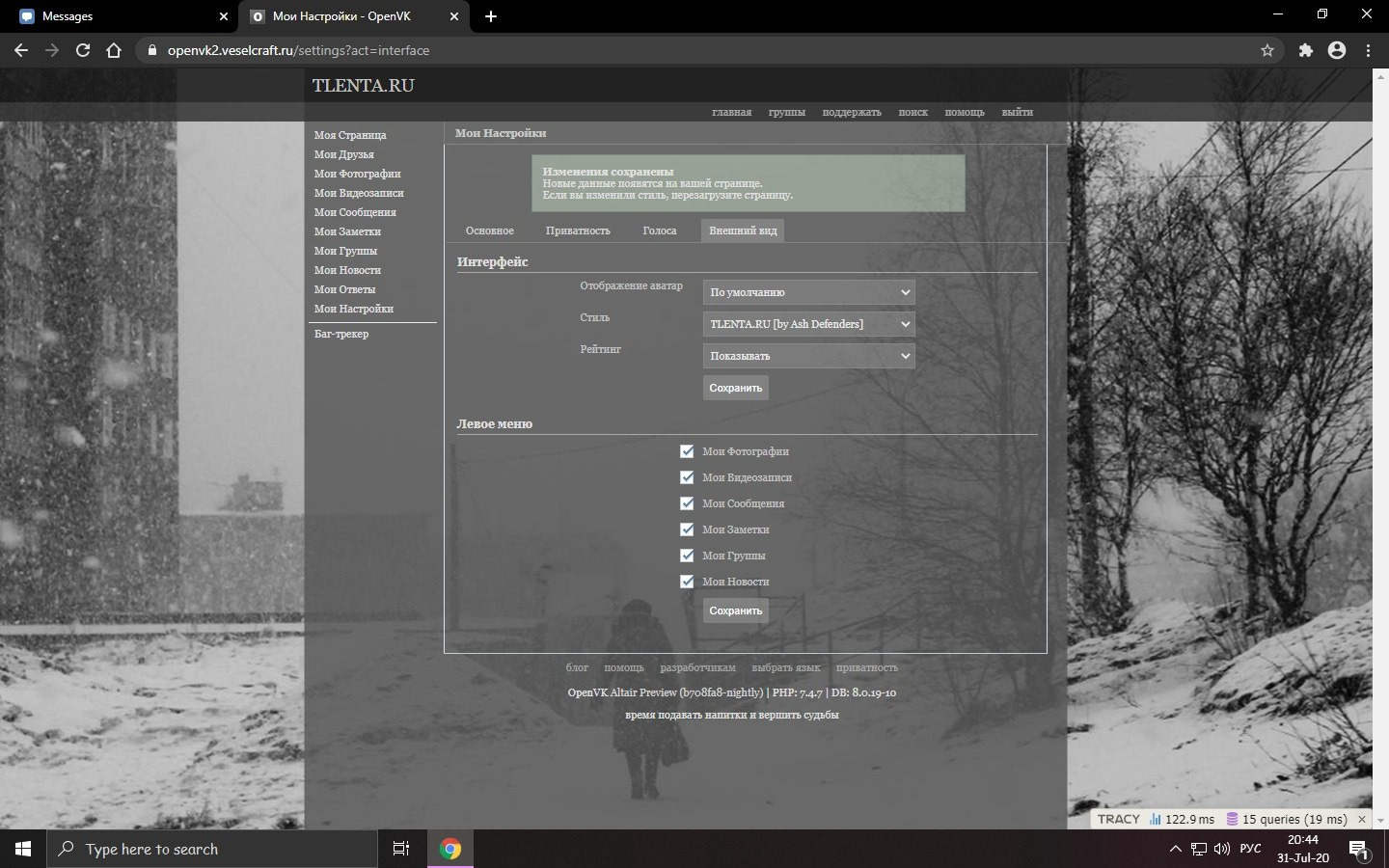1389x868 pixels.
Task: Open the Стиль dropdown showing TLENTA.RU
Action: [808, 324]
